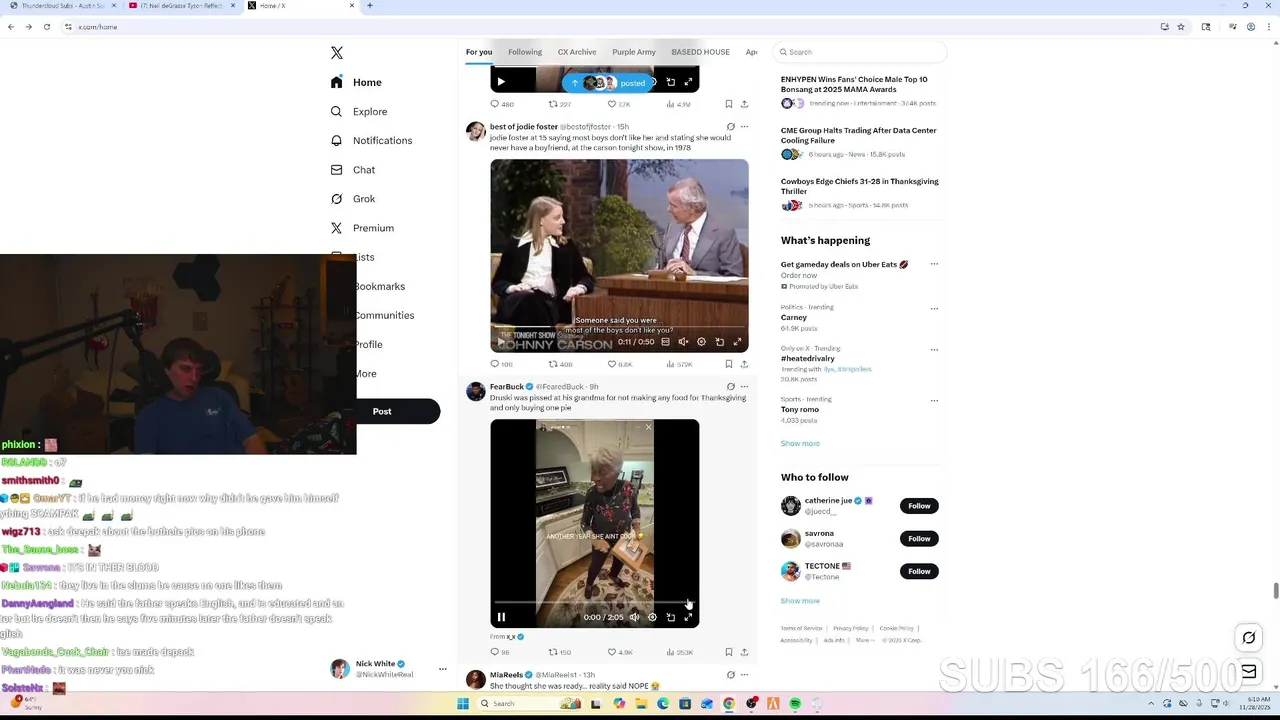The width and height of the screenshot is (1280, 720).
Task: Open more options for #heatedrivalry trend
Action: click(x=934, y=349)
